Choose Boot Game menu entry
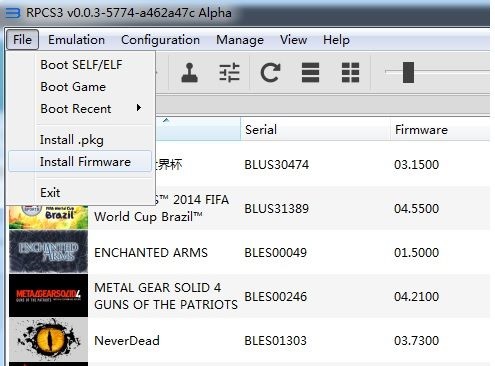495x366 pixels. coord(81,87)
